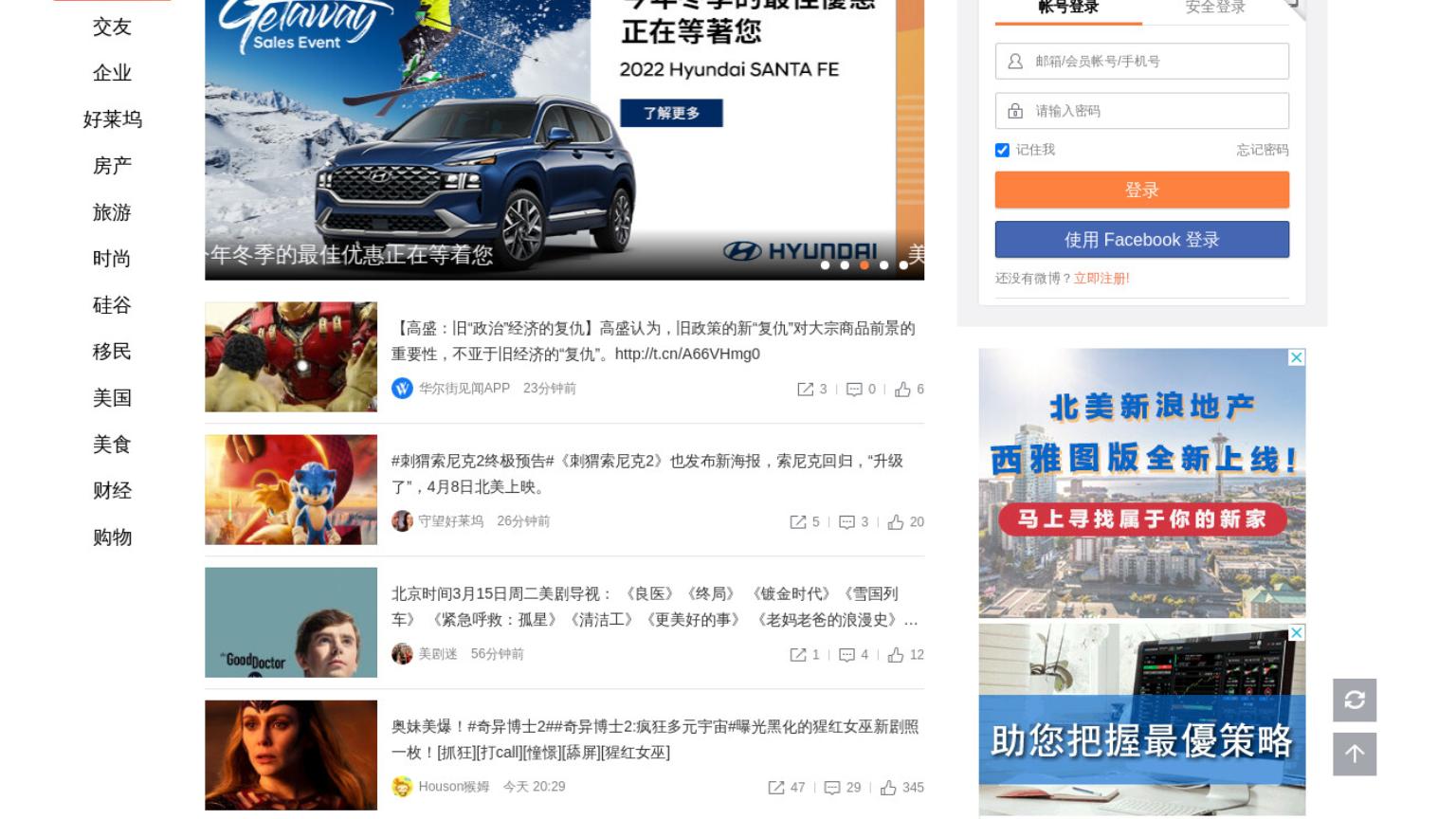Viewport: 1456px width, 819px height.
Task: Open the 硅谷 category
Action: coord(112,305)
